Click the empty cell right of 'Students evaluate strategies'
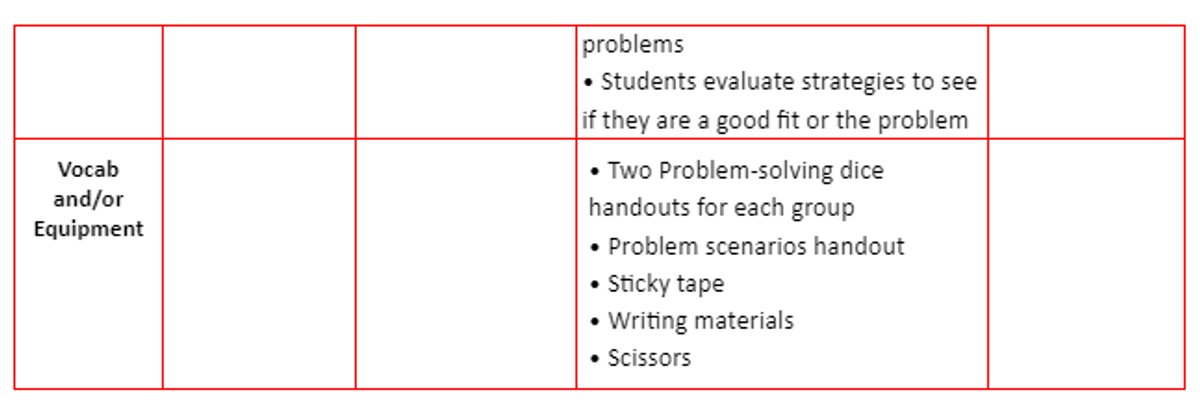 pos(1086,82)
